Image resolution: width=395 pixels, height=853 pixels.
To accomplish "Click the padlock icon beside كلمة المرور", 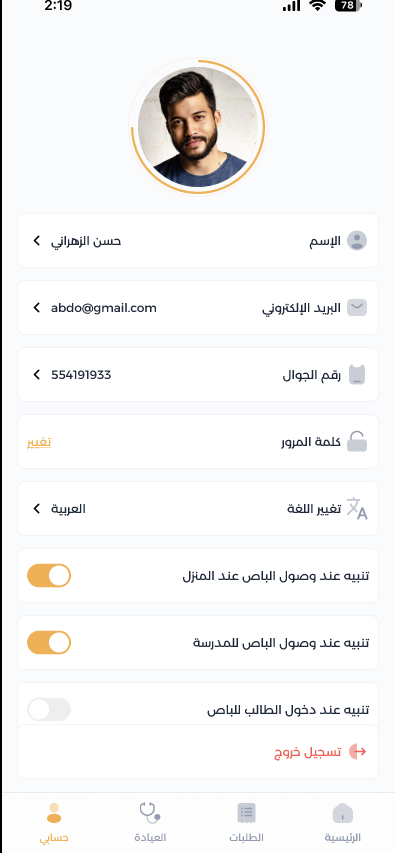I will (357, 441).
